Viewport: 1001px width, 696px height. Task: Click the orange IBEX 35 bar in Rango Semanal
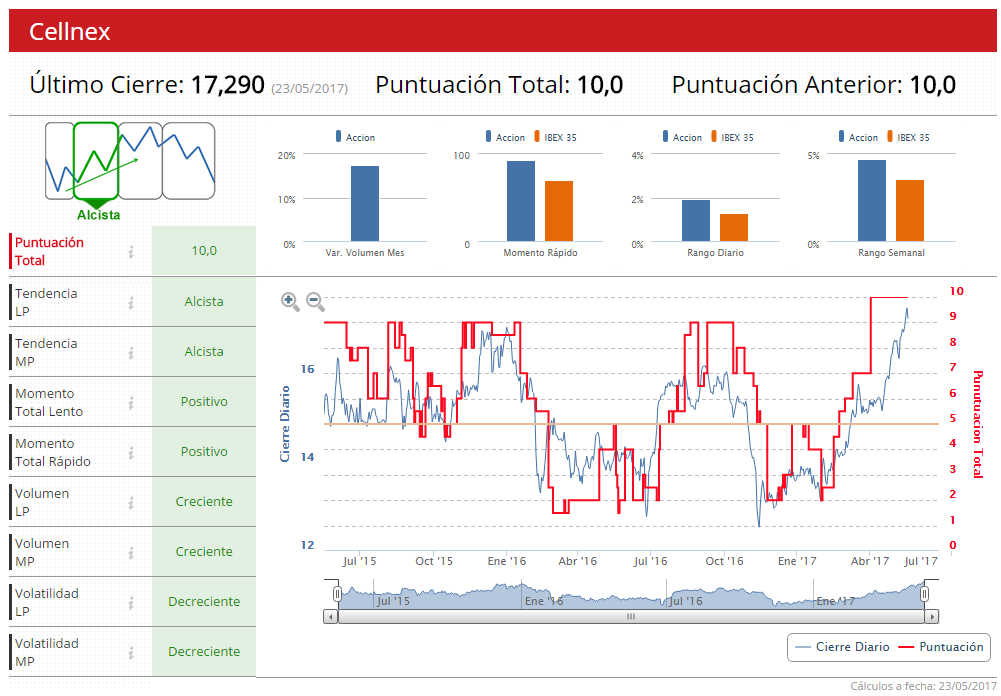click(910, 211)
